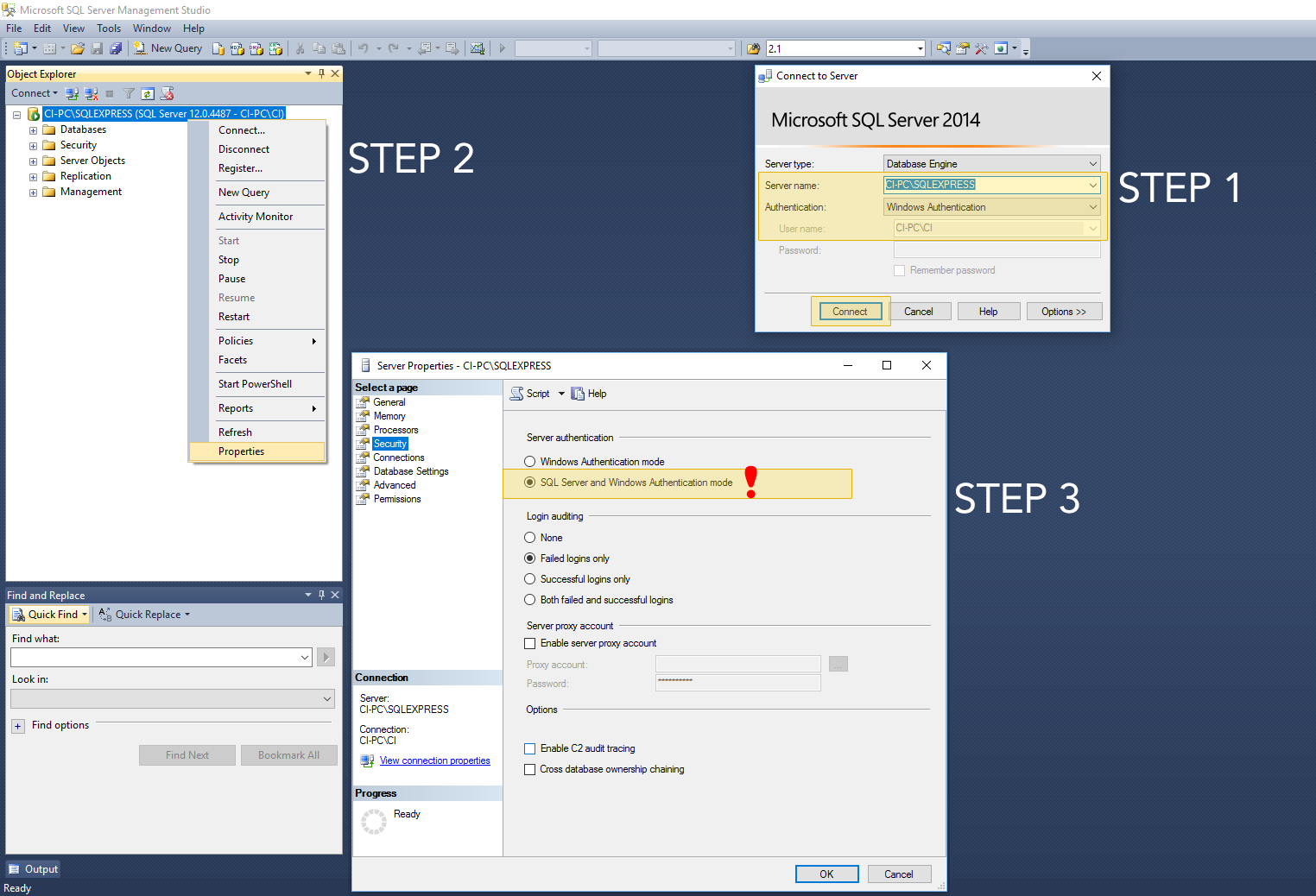Open the Look in dropdown
Viewport: 1316px width, 896px height.
[x=327, y=698]
